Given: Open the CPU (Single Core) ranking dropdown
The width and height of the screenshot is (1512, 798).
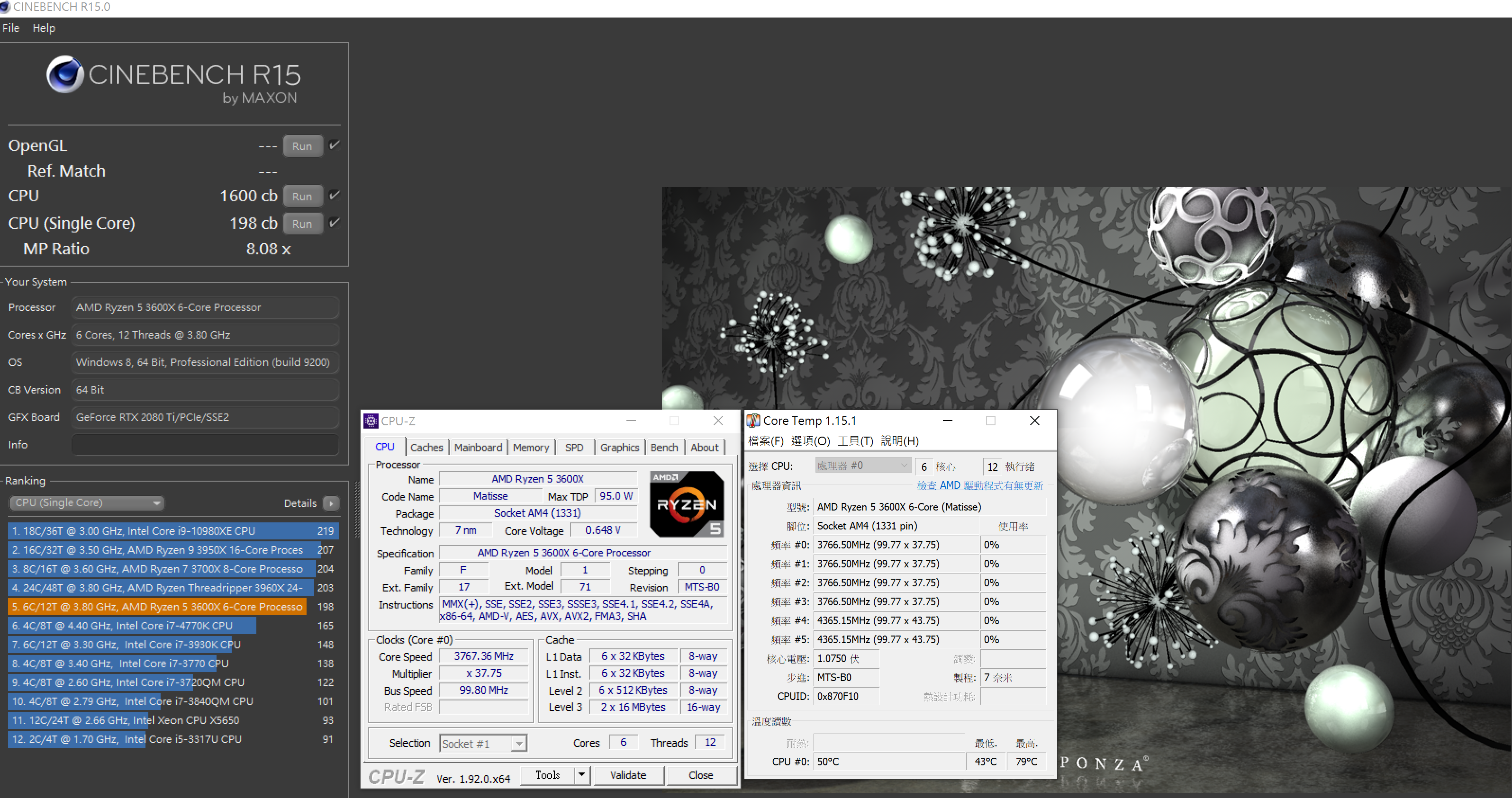Looking at the screenshot, I should coord(87,503).
